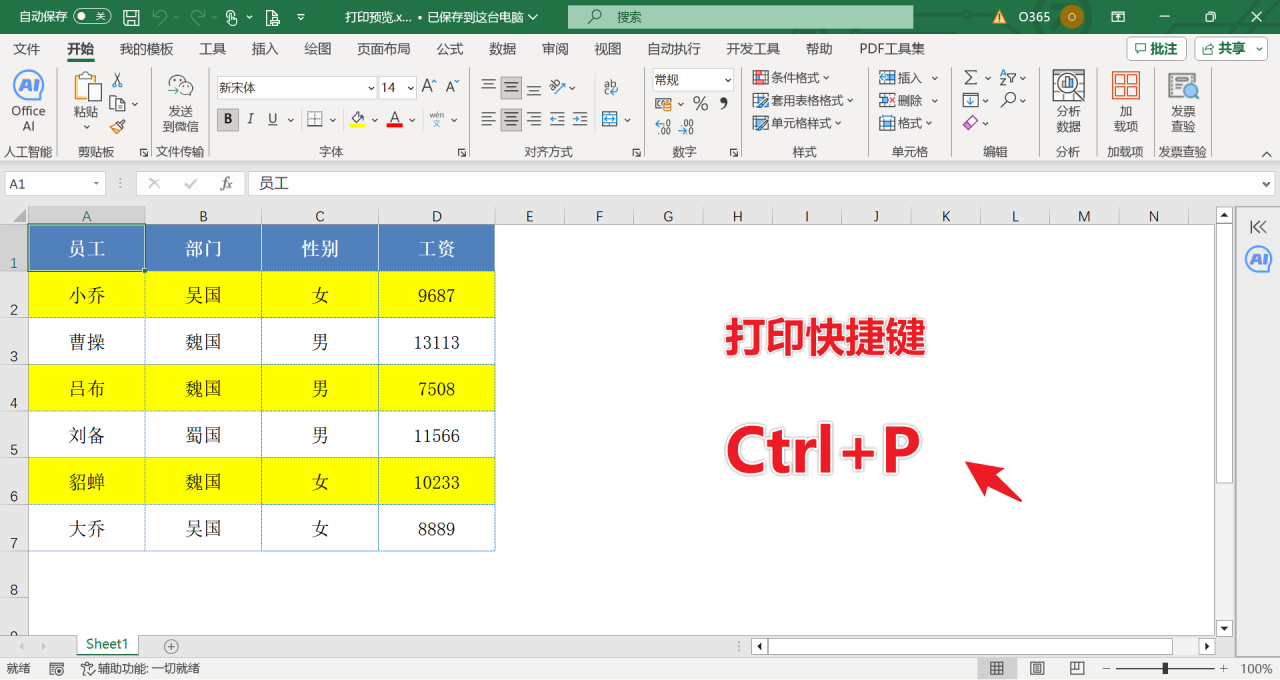This screenshot has height=680, width=1280.
Task: Click the AutoSum sigma icon
Action: tap(970, 78)
